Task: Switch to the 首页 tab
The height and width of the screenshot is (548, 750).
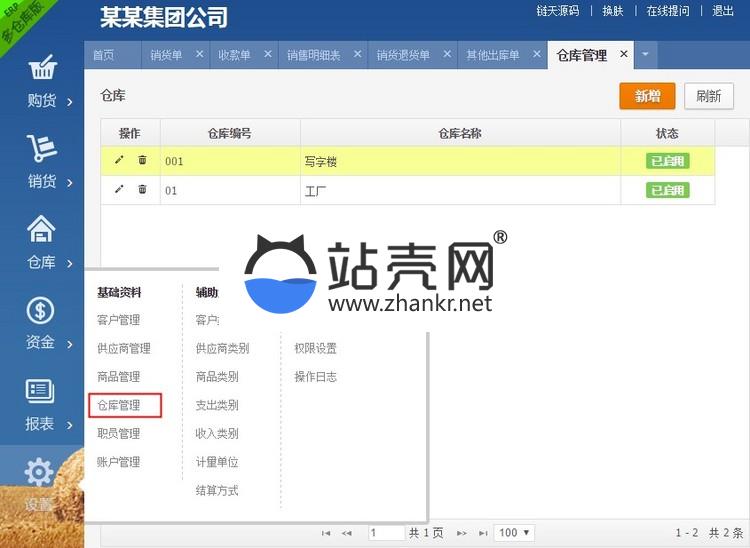Action: [103, 55]
